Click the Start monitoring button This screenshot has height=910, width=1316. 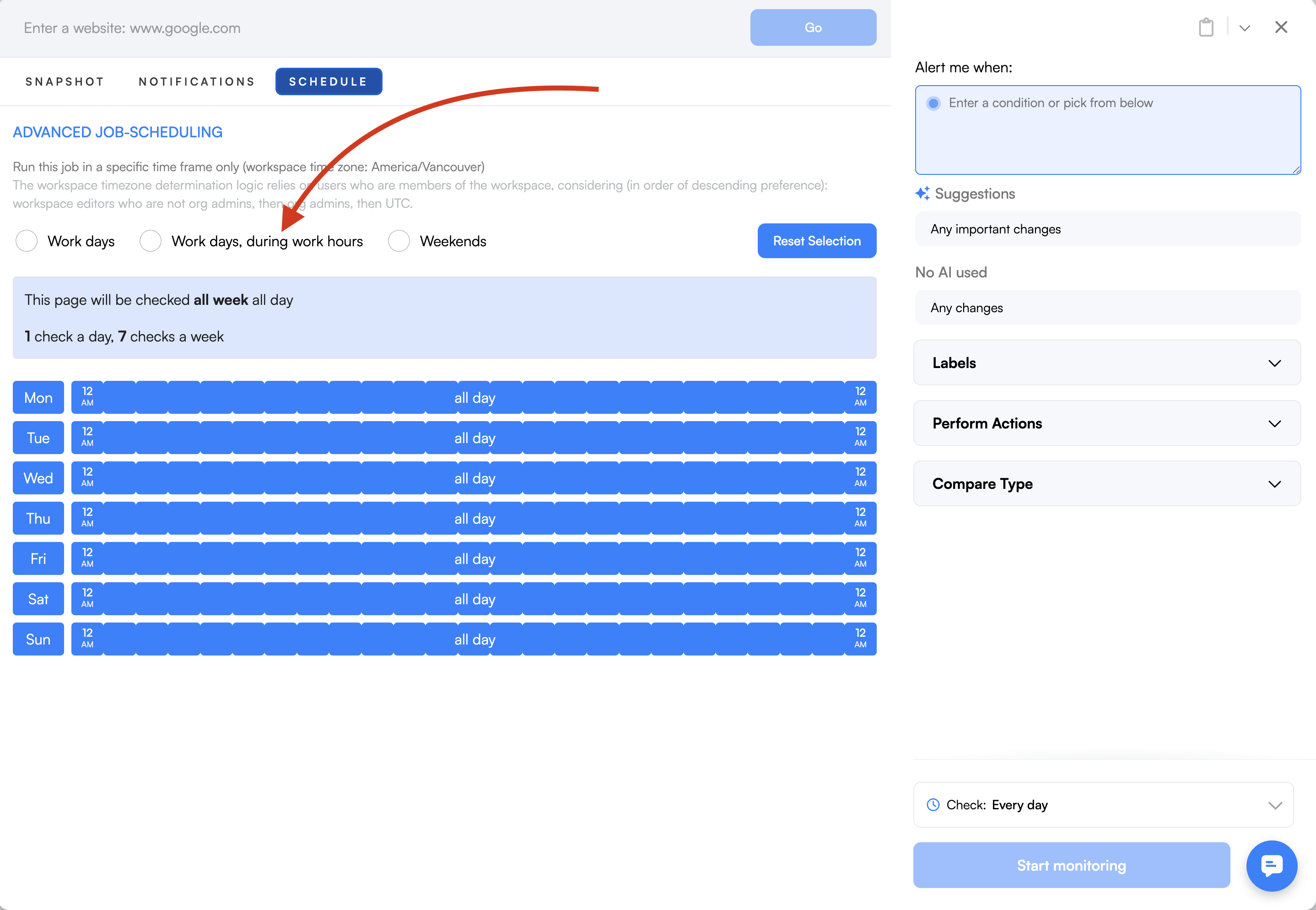1071,865
